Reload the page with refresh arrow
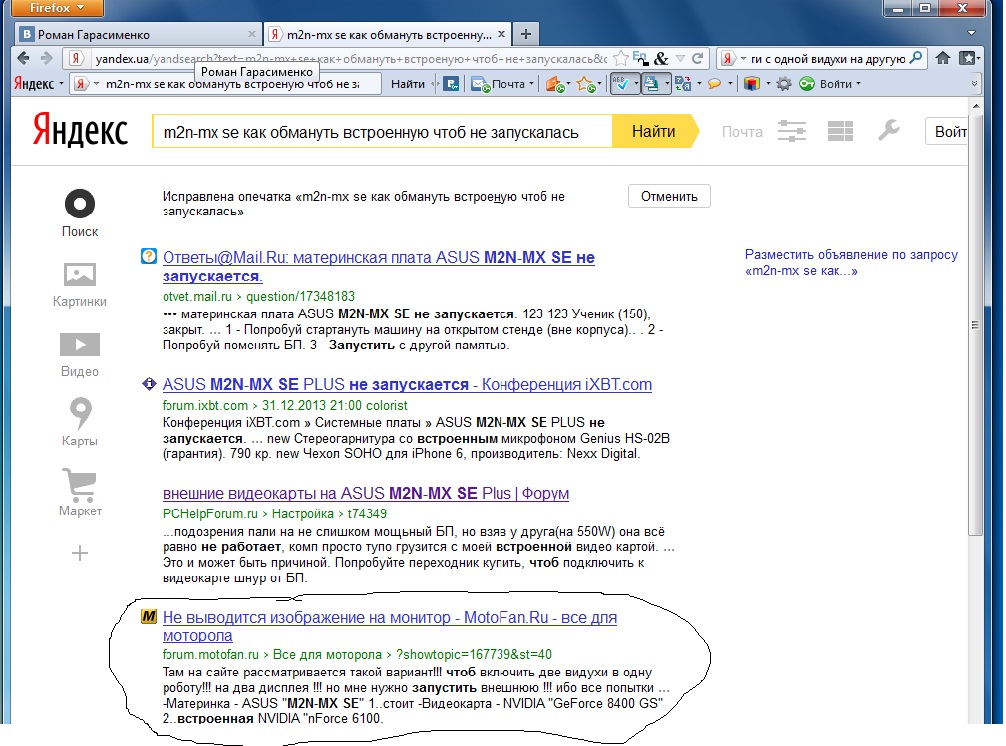This screenshot has width=1006, height=746. [x=697, y=58]
